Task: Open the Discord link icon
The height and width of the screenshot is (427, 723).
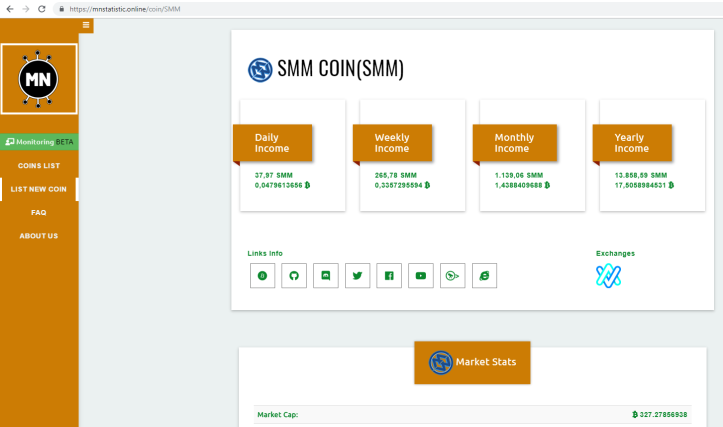Action: (x=326, y=276)
